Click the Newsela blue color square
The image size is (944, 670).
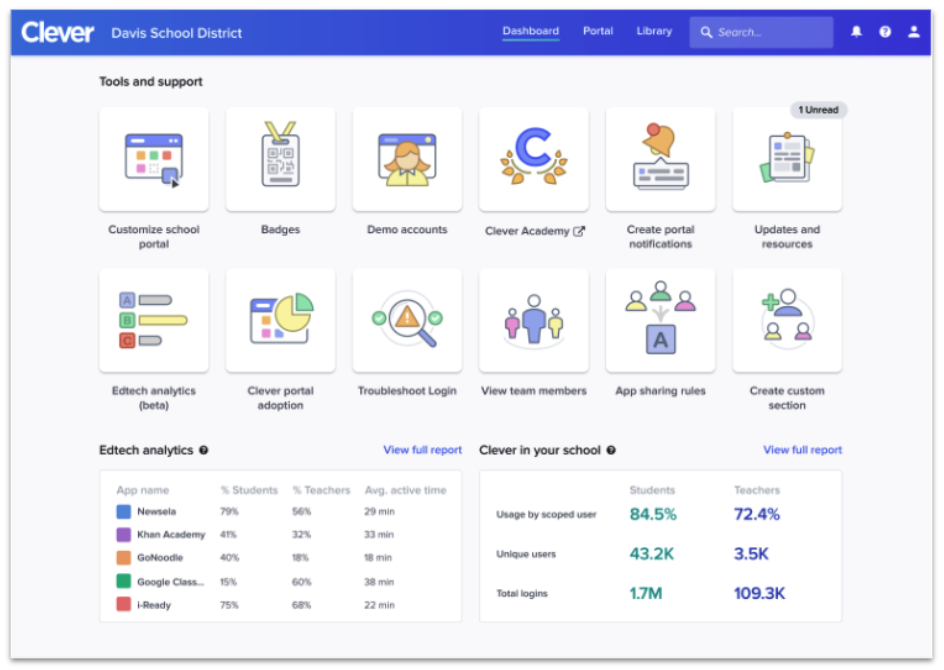(124, 512)
